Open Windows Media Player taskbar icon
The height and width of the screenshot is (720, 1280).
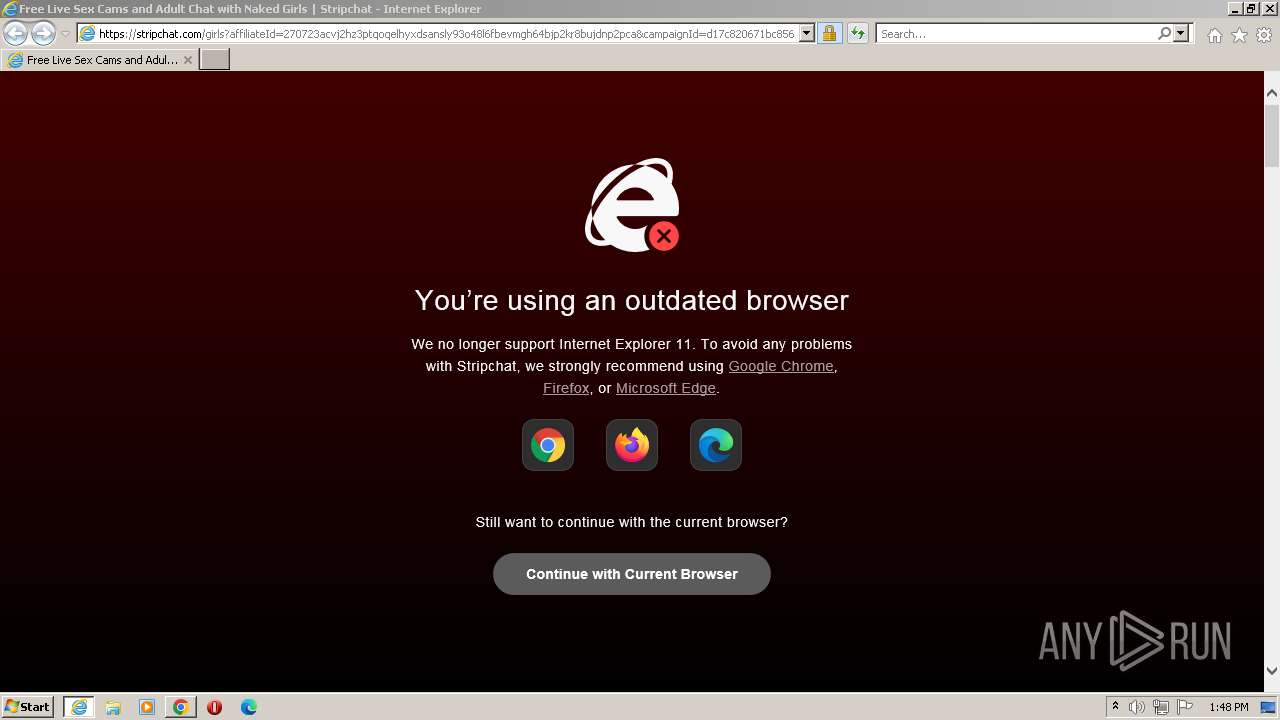click(x=147, y=707)
